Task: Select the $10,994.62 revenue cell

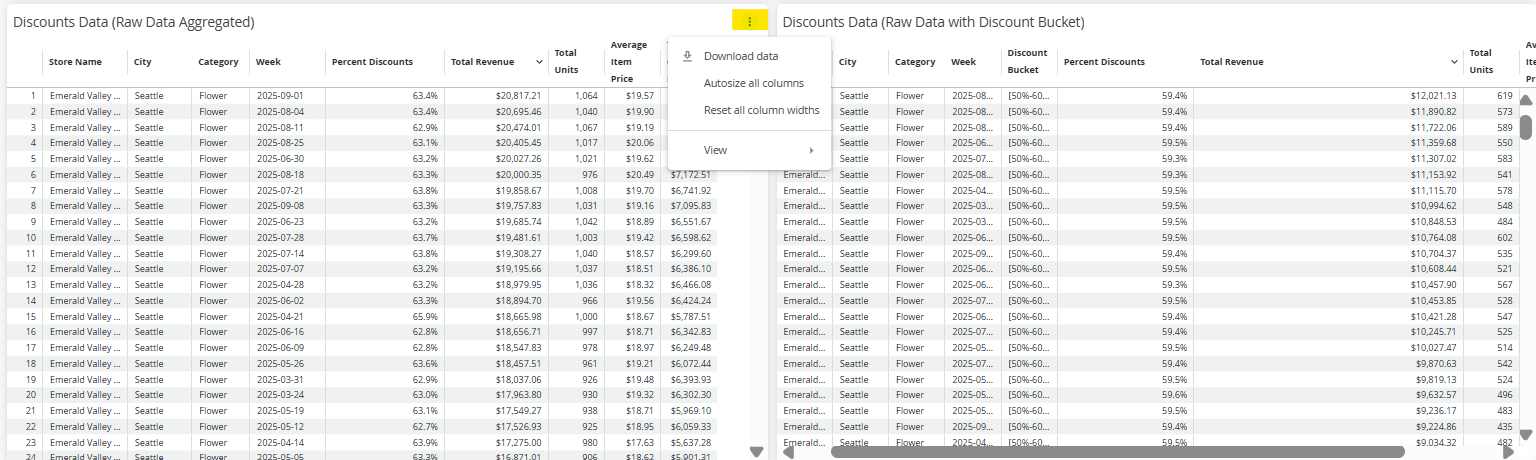Action: click(1328, 206)
